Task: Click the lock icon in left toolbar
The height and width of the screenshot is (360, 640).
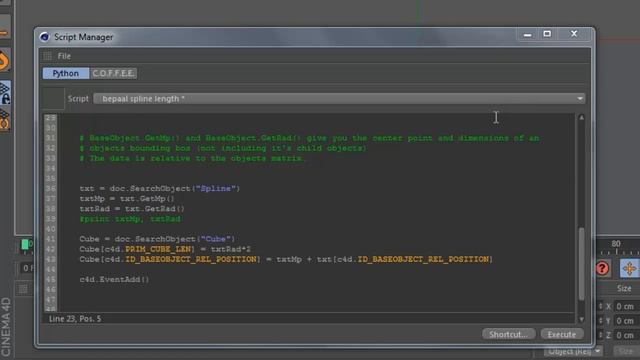Action: (x=5, y=93)
